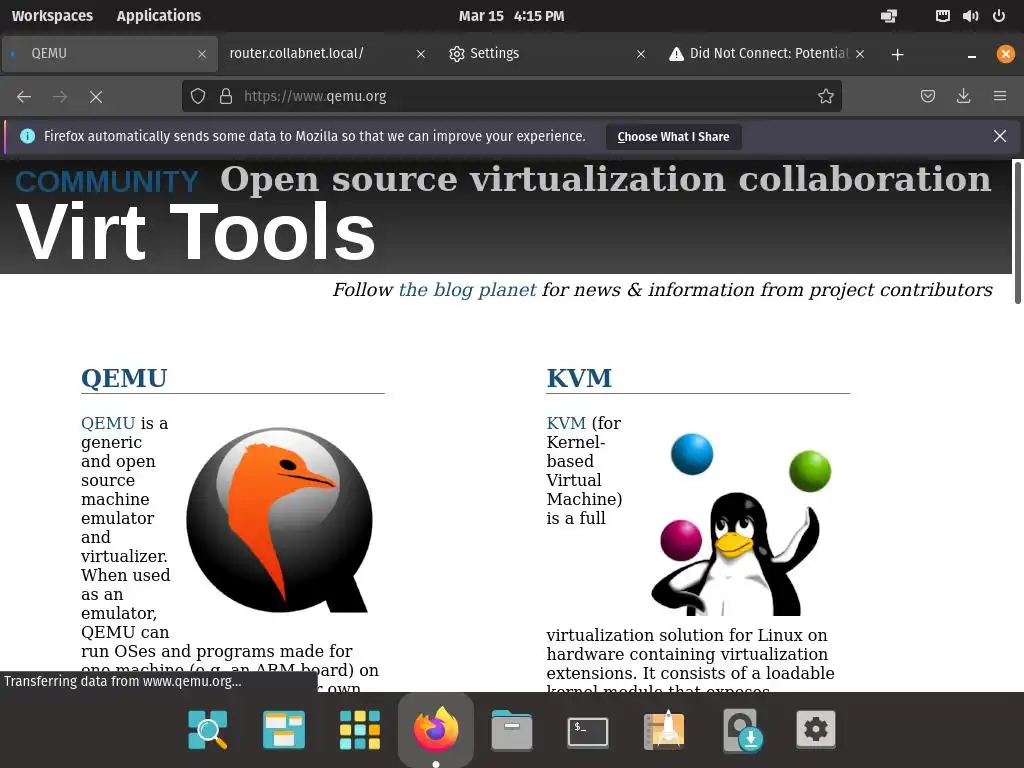The width and height of the screenshot is (1024, 768).
Task: Switch to the QEMU tab
Action: tap(110, 54)
